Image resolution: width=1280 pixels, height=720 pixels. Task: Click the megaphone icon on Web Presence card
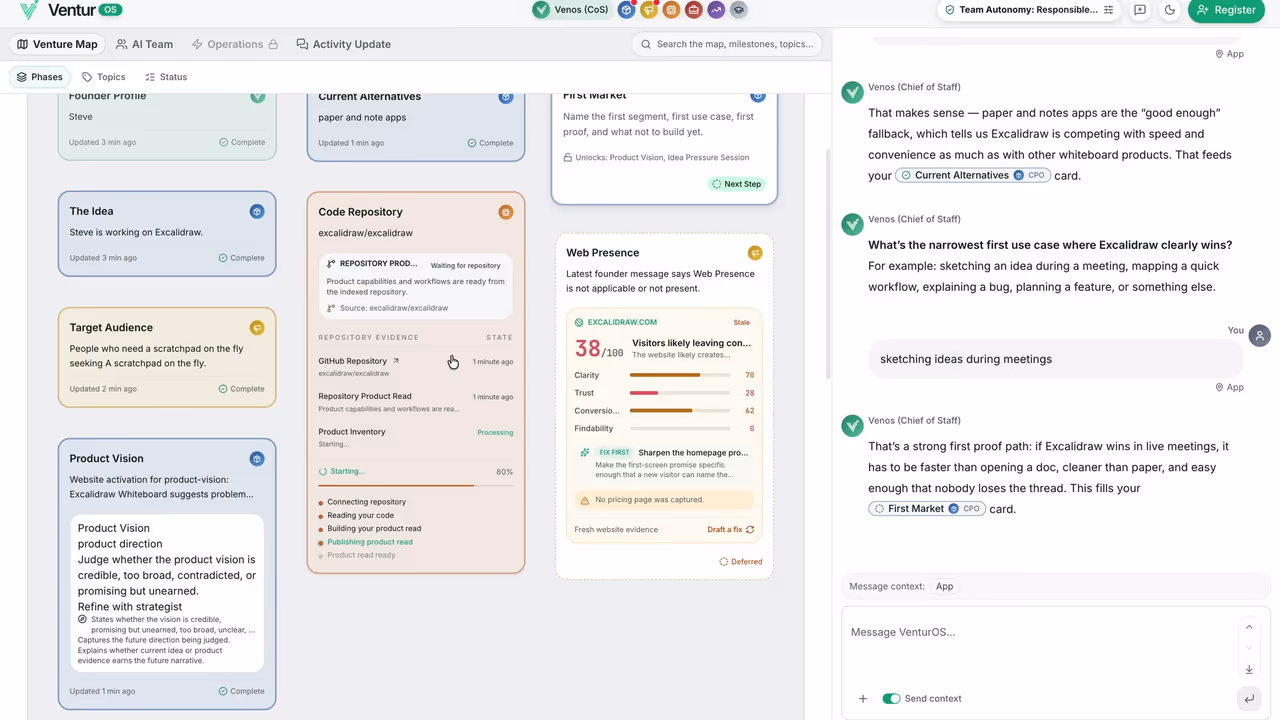click(x=755, y=253)
